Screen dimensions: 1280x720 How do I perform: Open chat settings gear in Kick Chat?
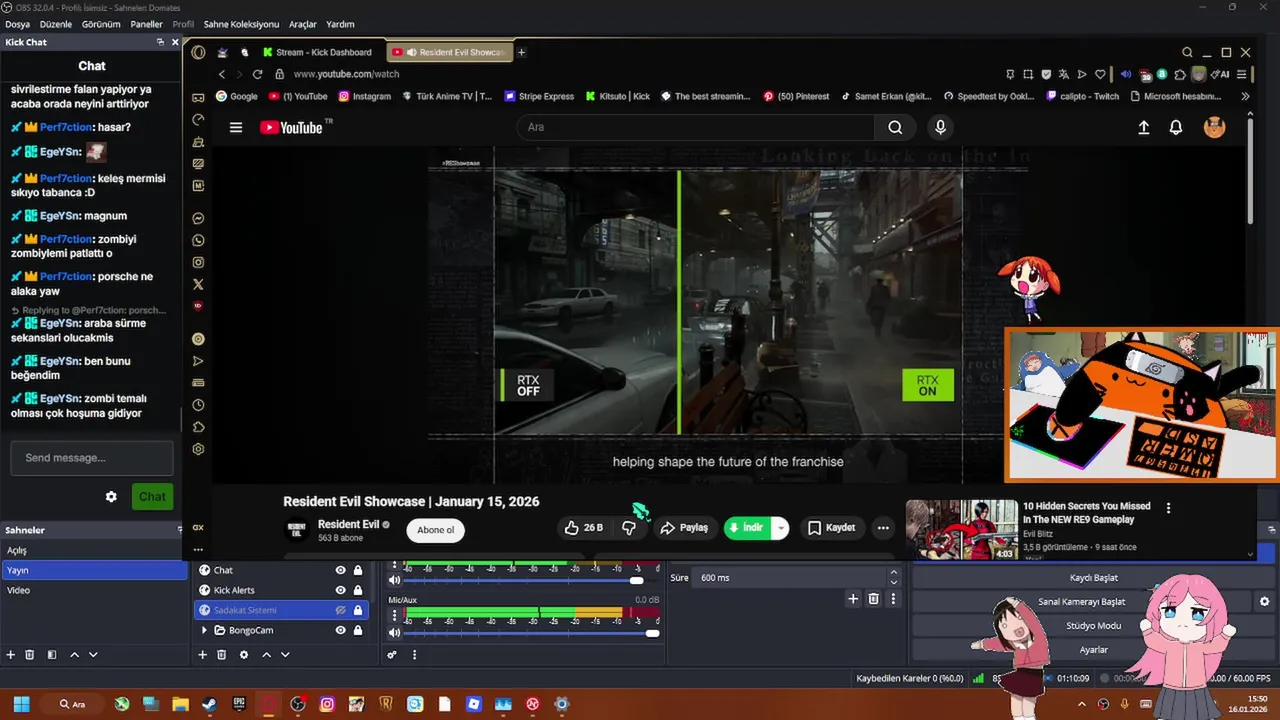point(111,497)
